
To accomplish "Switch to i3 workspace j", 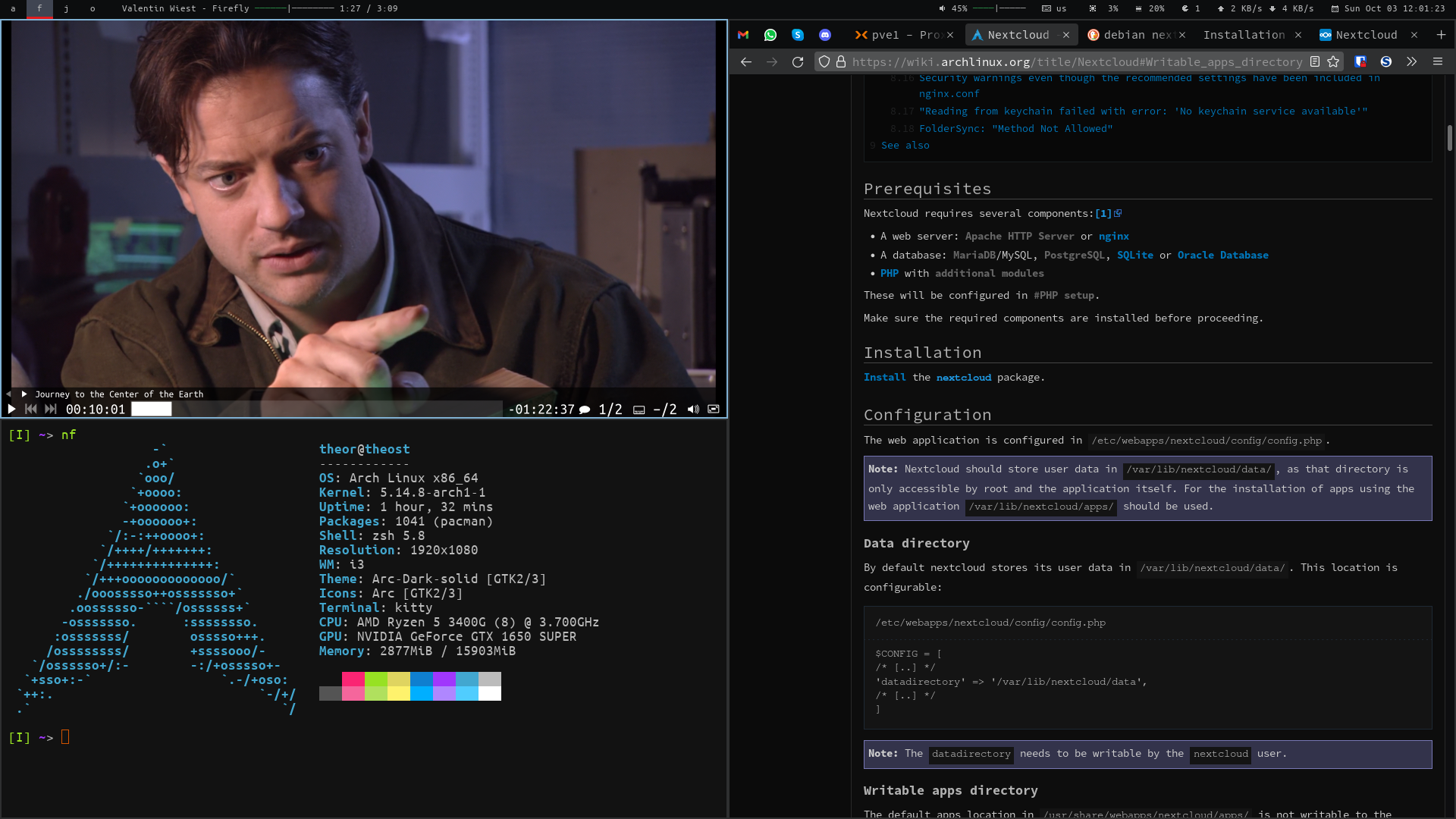I will [67, 9].
